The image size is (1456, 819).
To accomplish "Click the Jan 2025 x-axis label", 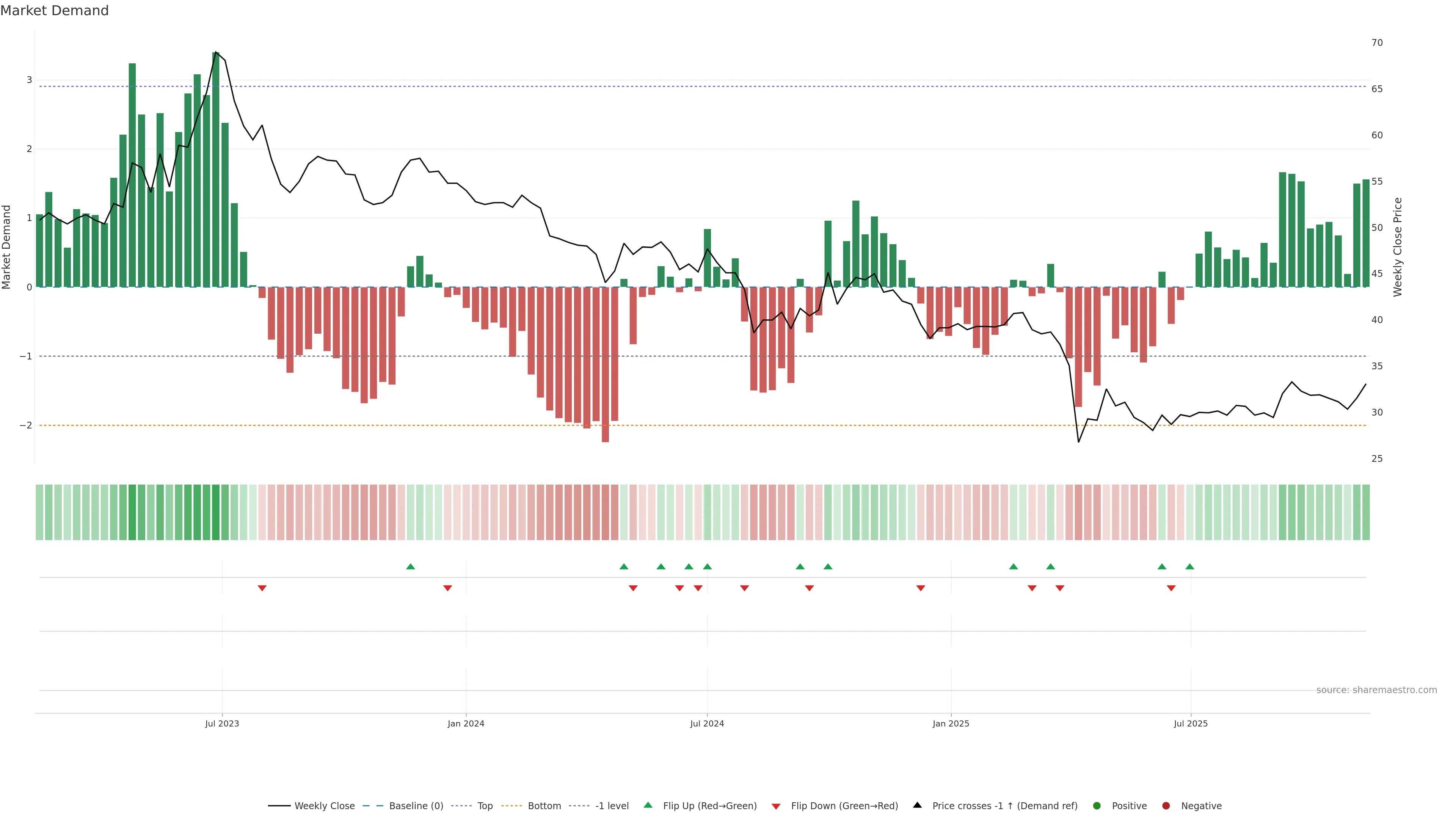I will 951,723.
